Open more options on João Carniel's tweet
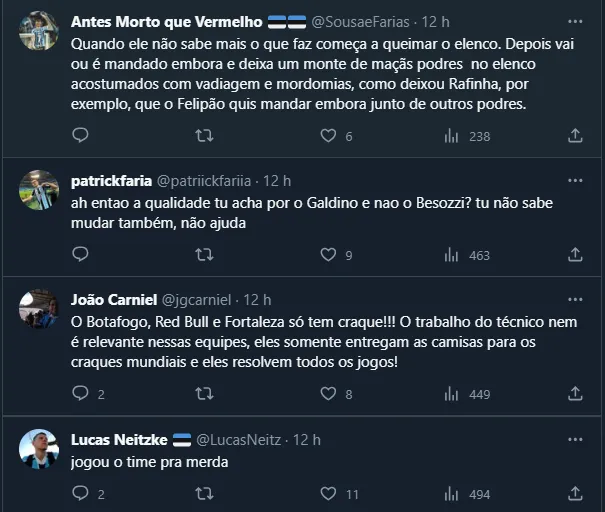 (x=575, y=299)
